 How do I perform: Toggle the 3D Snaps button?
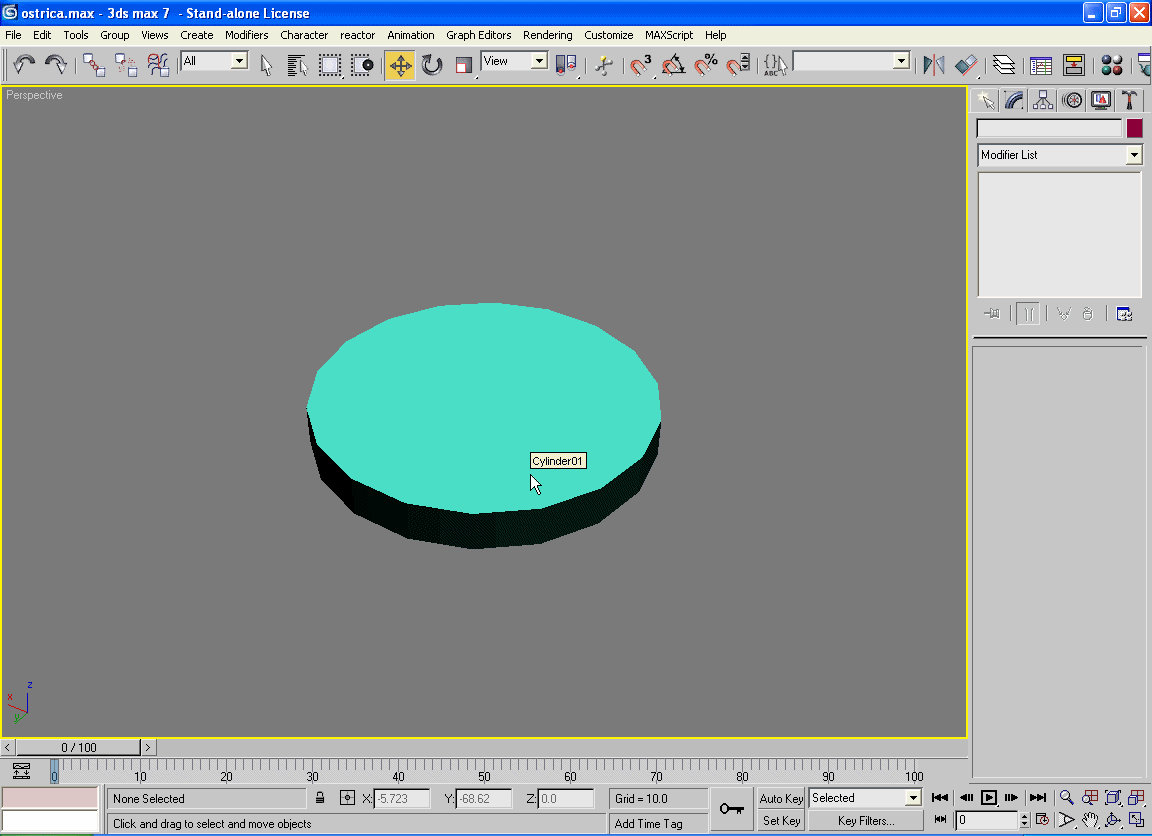tap(640, 66)
